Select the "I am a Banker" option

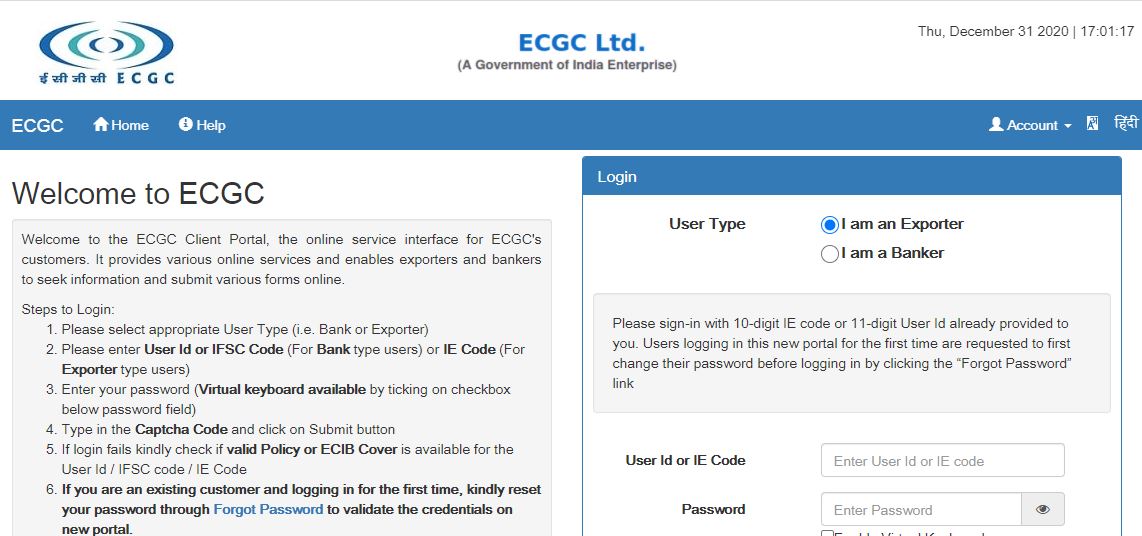coord(829,254)
